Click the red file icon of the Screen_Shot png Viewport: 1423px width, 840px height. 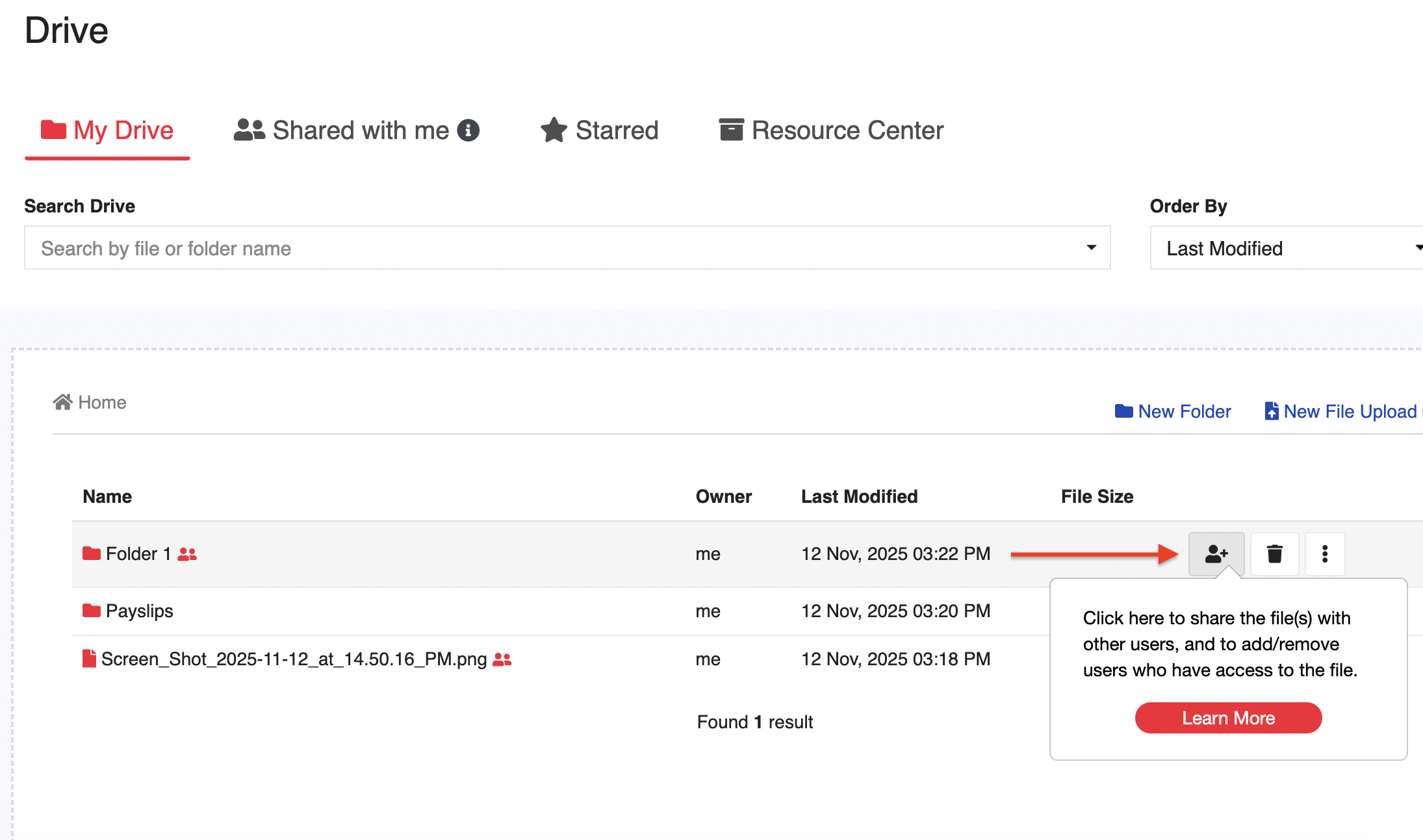90,659
